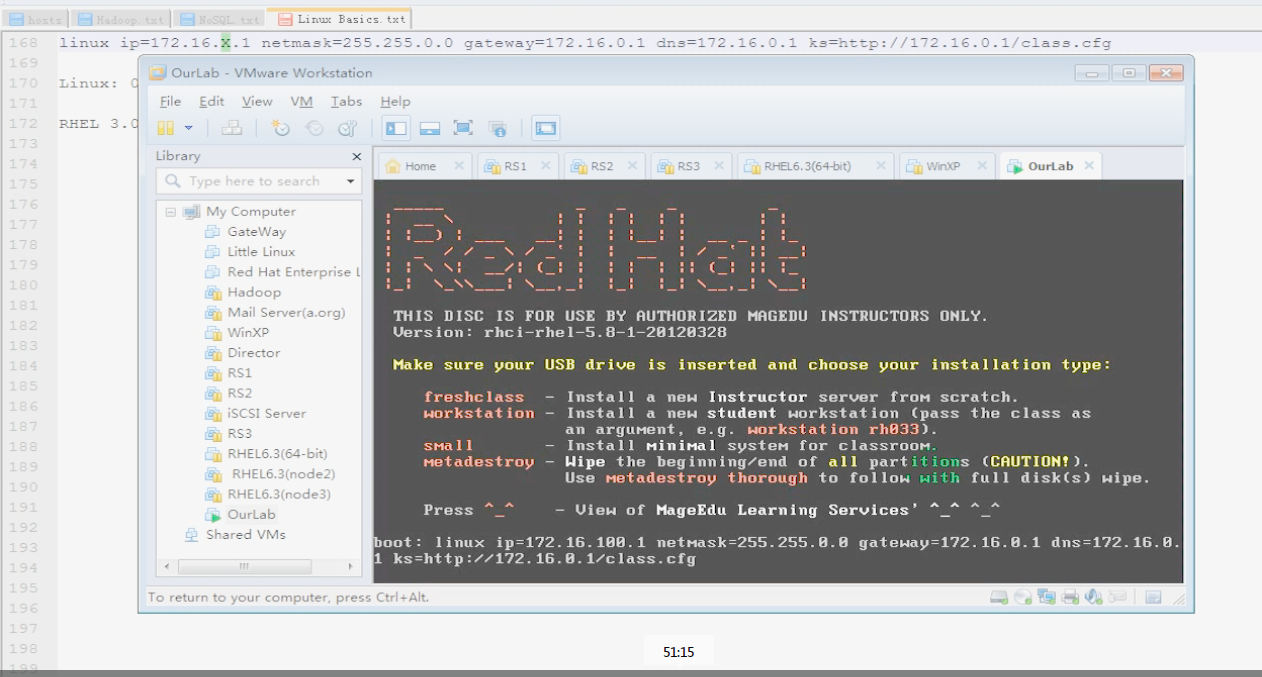
Task: Open the File menu in VMware
Action: click(171, 101)
